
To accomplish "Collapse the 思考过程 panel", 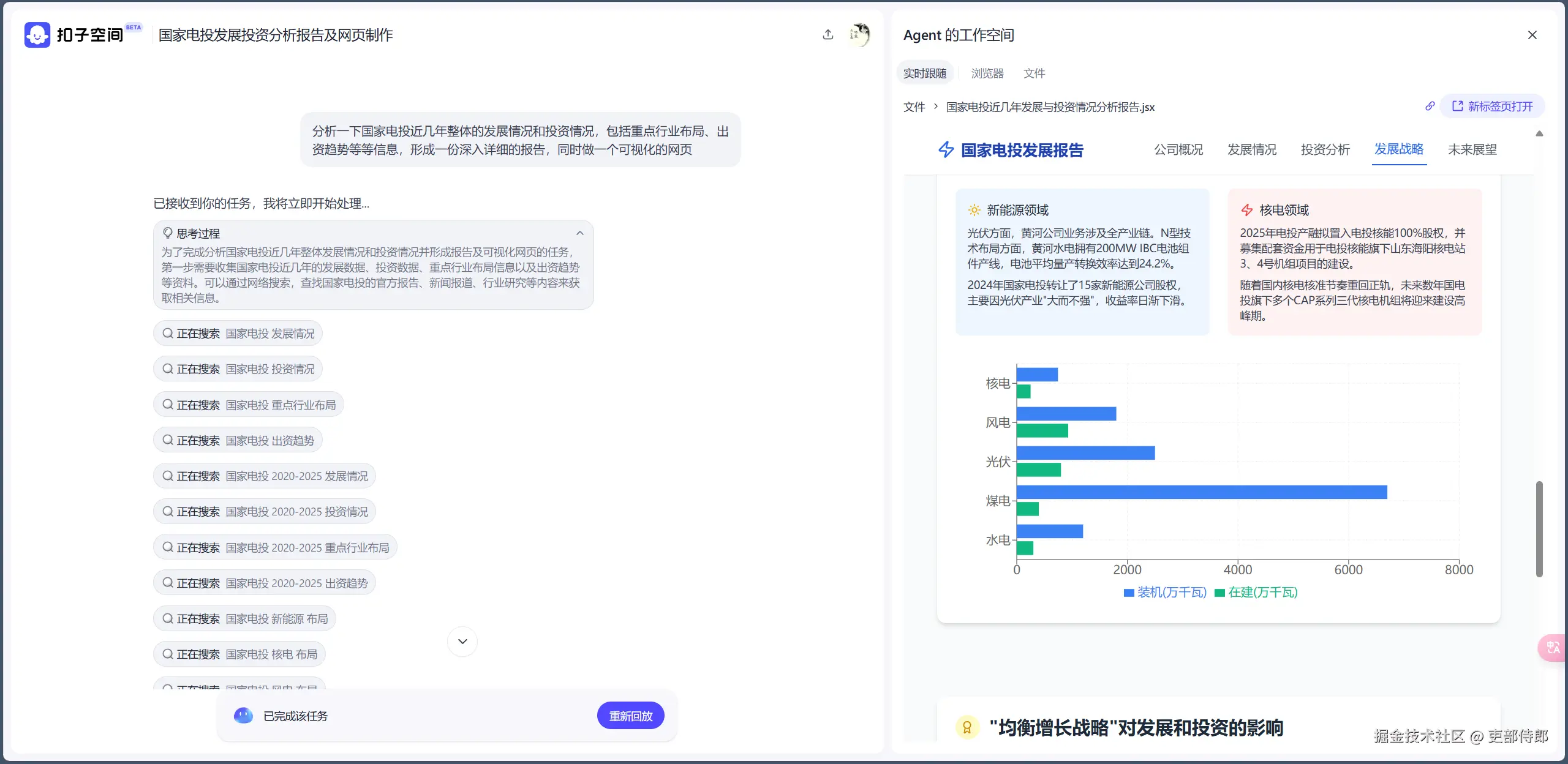I will point(579,233).
